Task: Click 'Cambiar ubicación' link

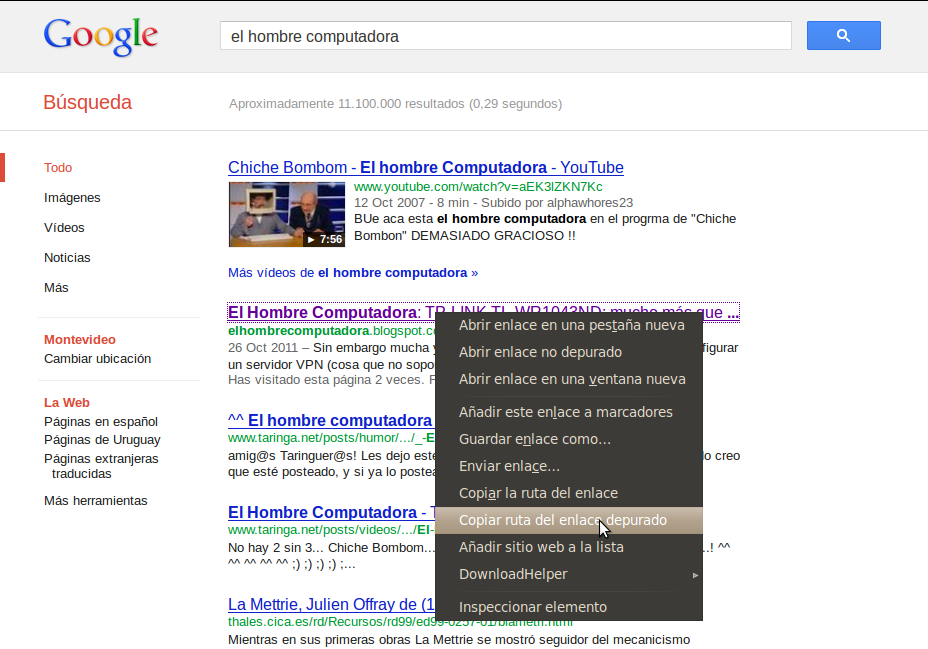Action: coord(98,359)
